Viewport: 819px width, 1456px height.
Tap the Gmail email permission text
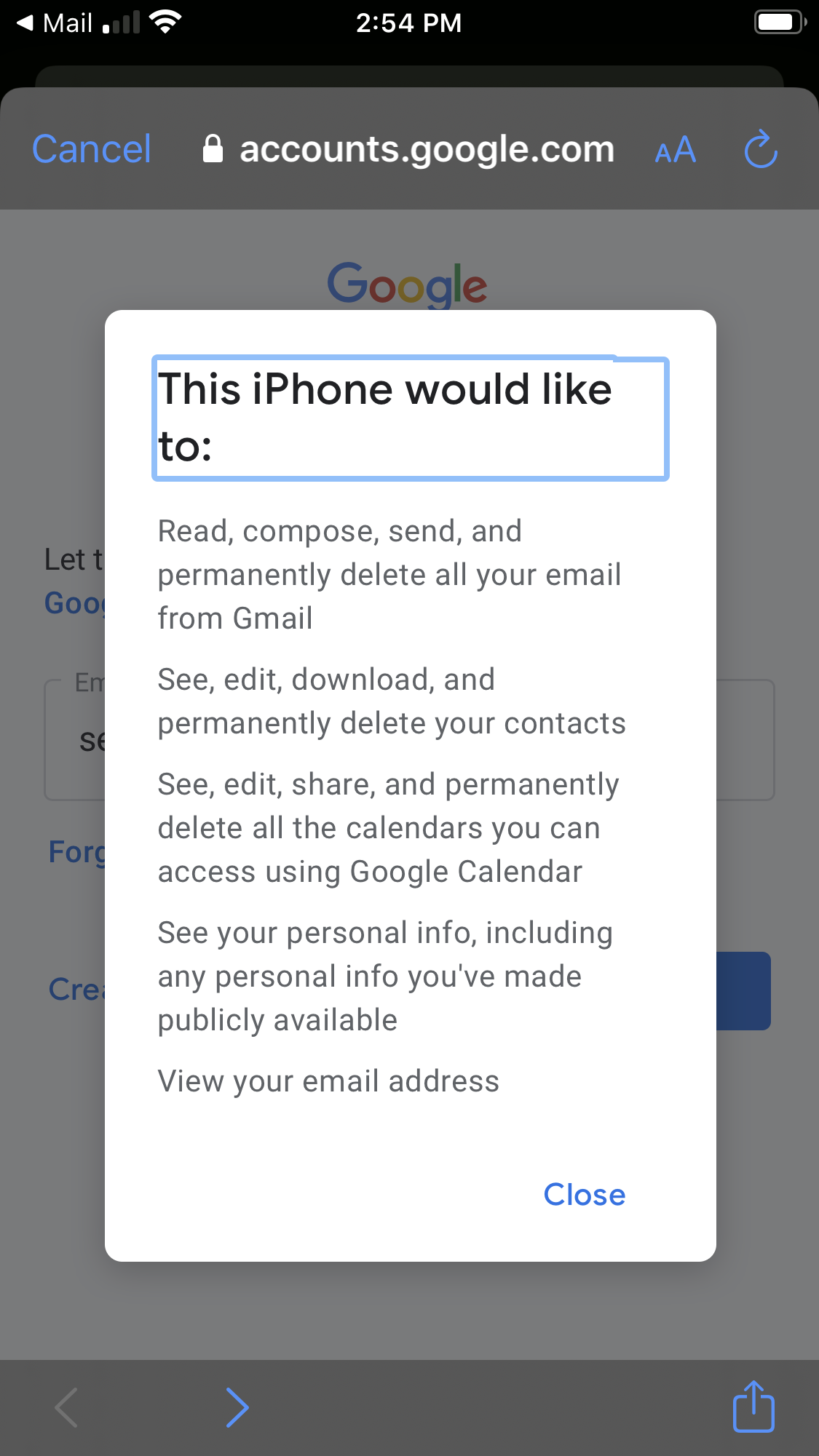pyautogui.click(x=389, y=574)
